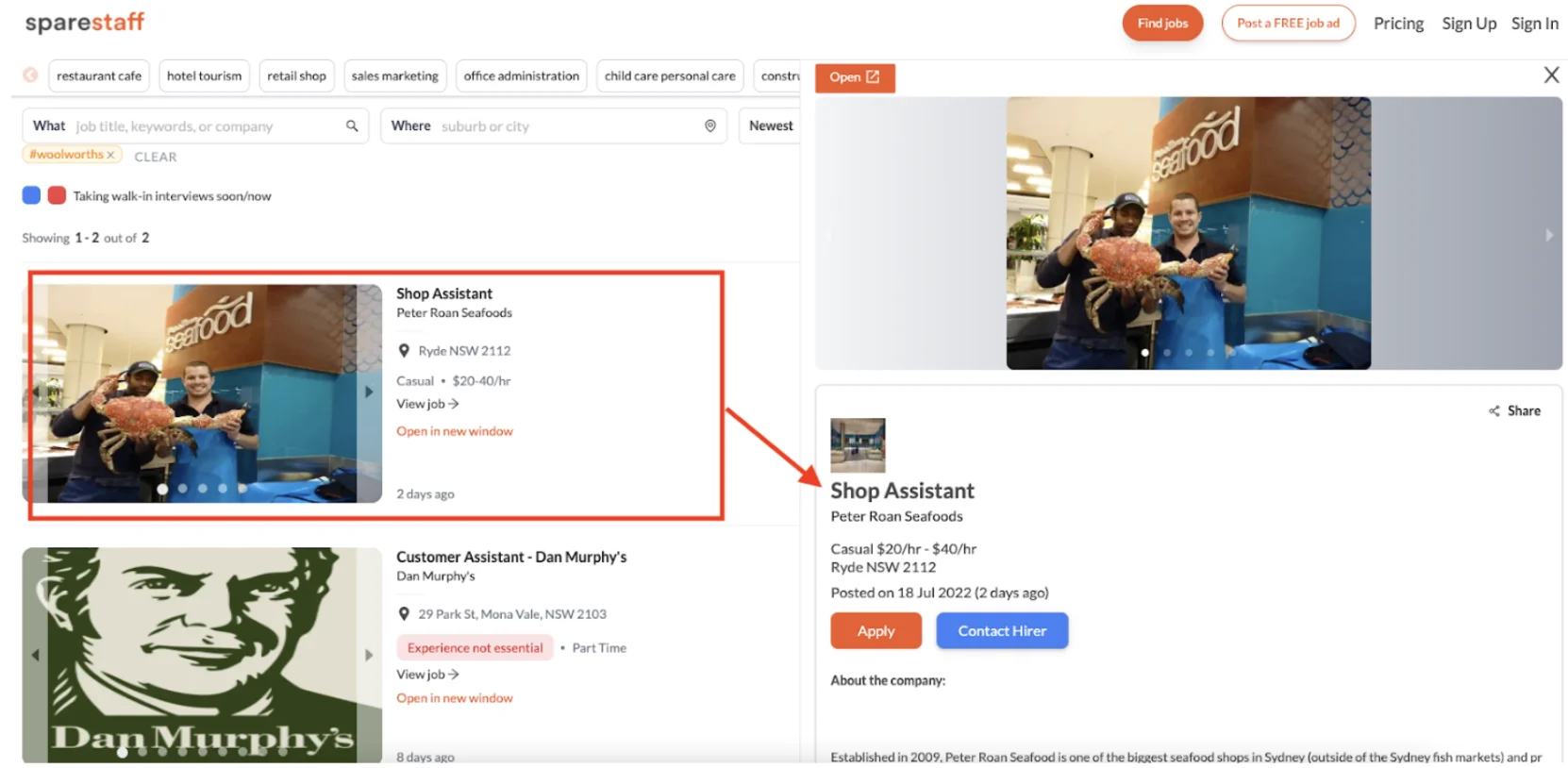Click CLEAR to reset filters
1568x768 pixels.
click(156, 157)
